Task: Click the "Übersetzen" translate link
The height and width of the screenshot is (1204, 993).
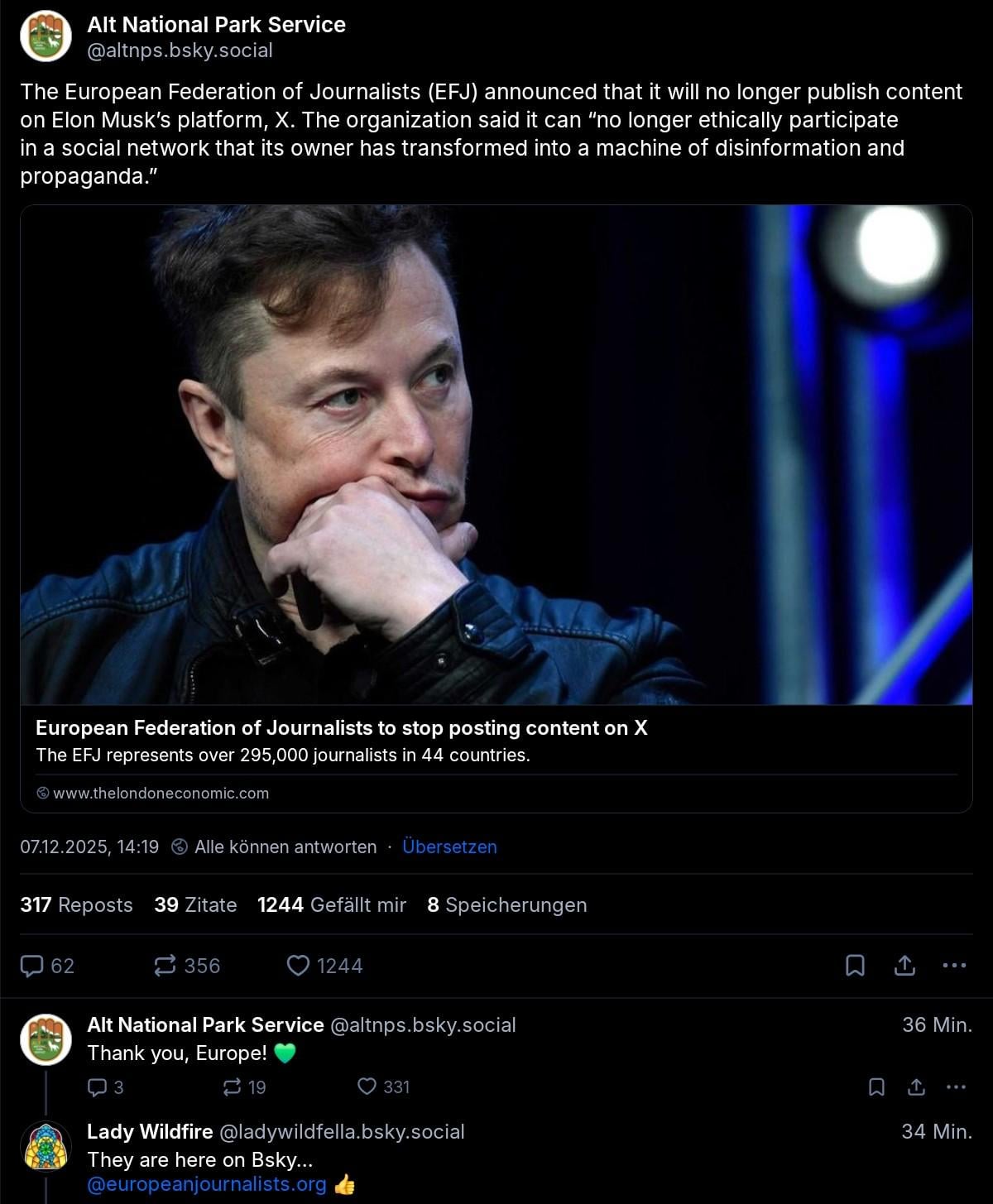Action: [449, 847]
